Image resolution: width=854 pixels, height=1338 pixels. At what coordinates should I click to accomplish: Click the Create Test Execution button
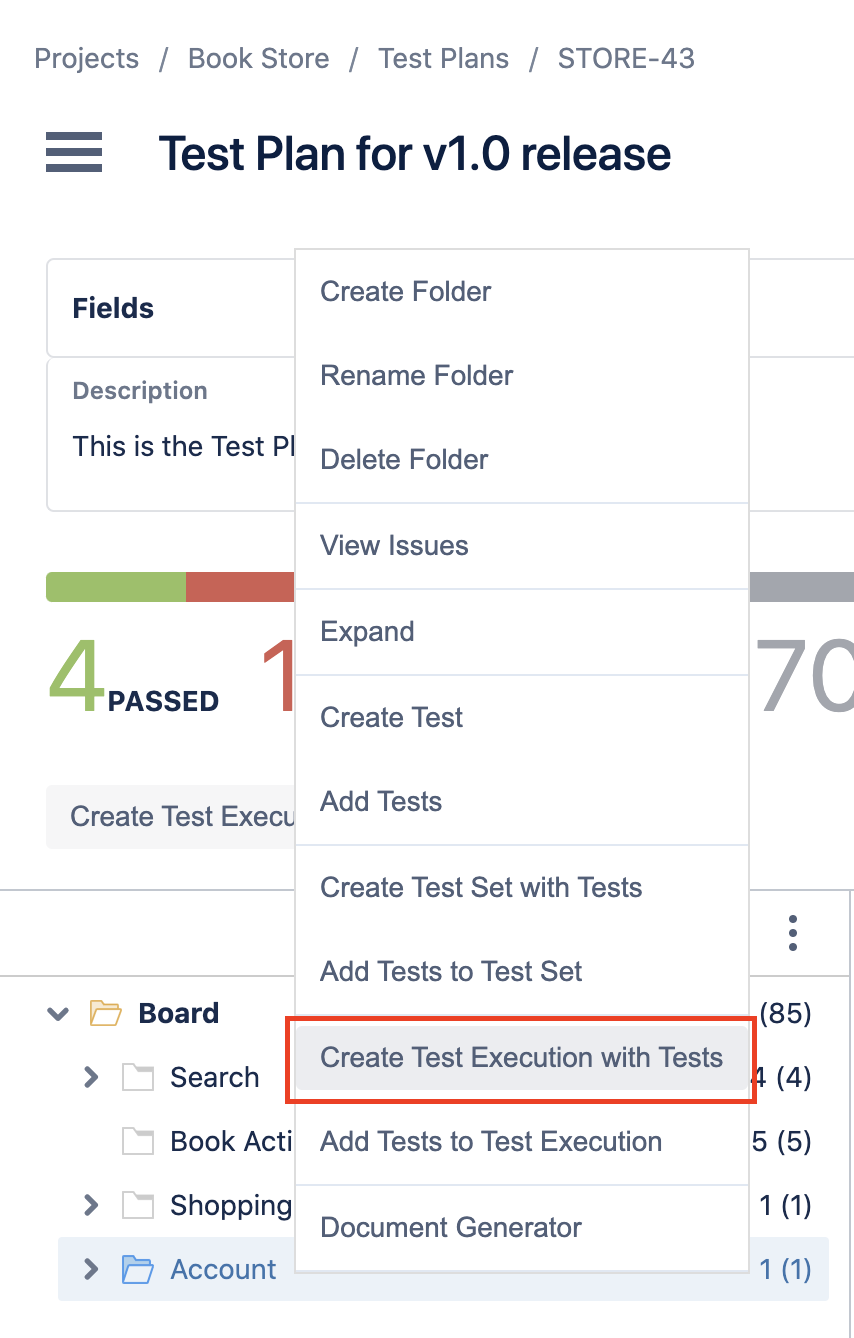click(171, 817)
